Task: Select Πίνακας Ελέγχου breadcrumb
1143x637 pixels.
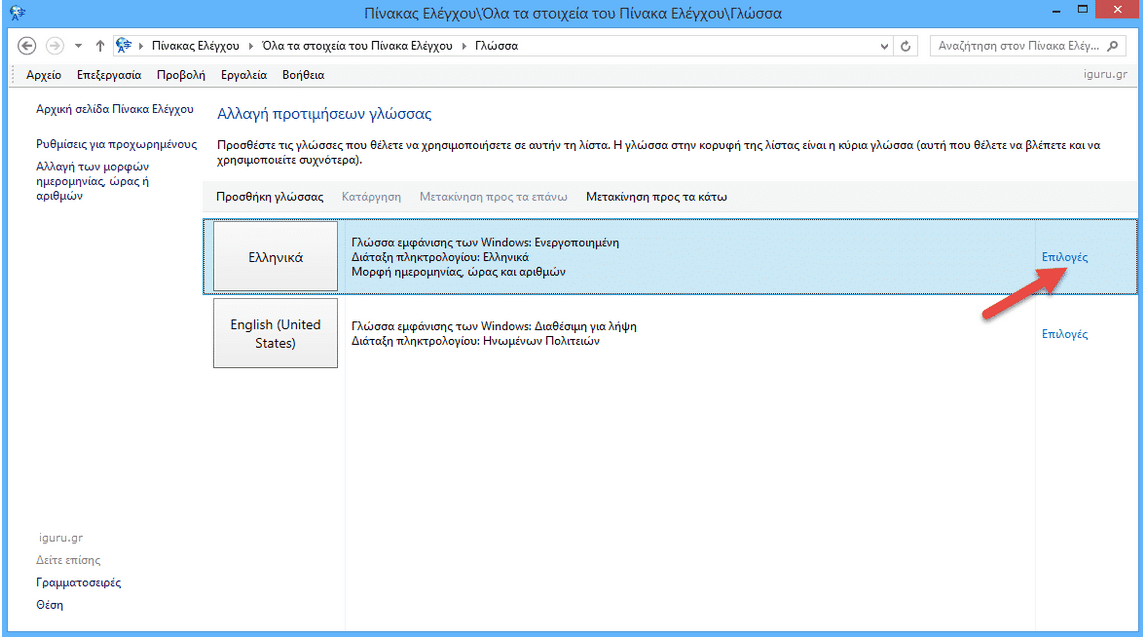Action: (x=195, y=46)
